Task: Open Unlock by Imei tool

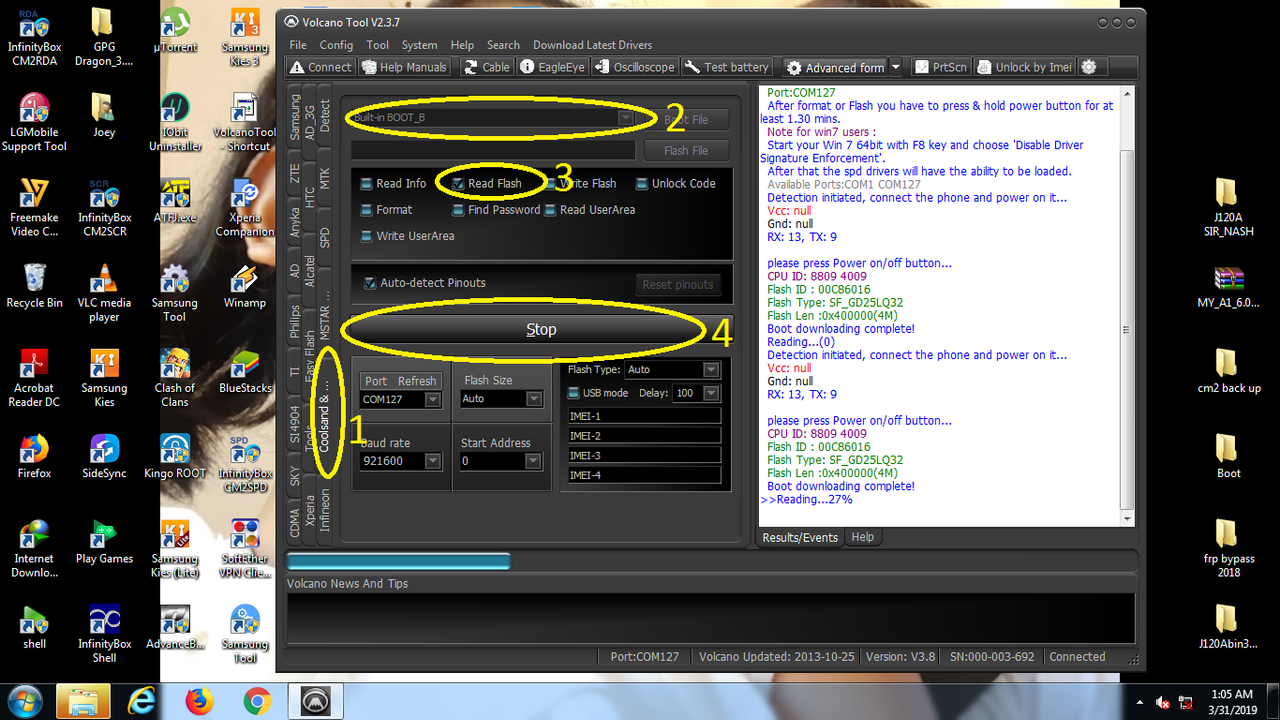Action: [x=1024, y=67]
